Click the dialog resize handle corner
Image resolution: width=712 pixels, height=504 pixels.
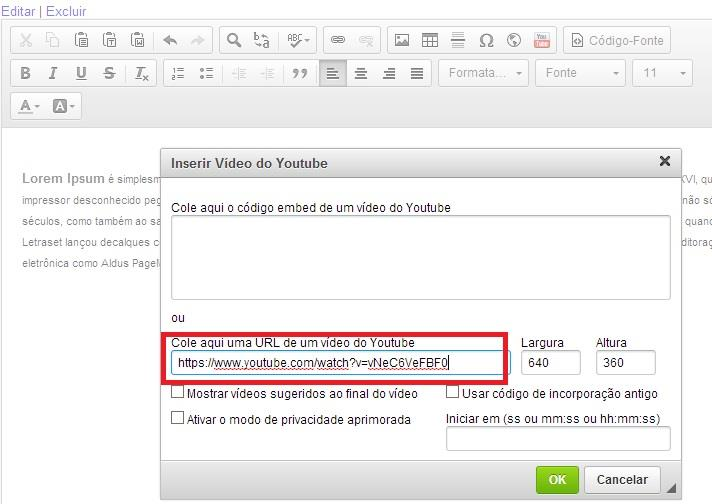tap(671, 488)
